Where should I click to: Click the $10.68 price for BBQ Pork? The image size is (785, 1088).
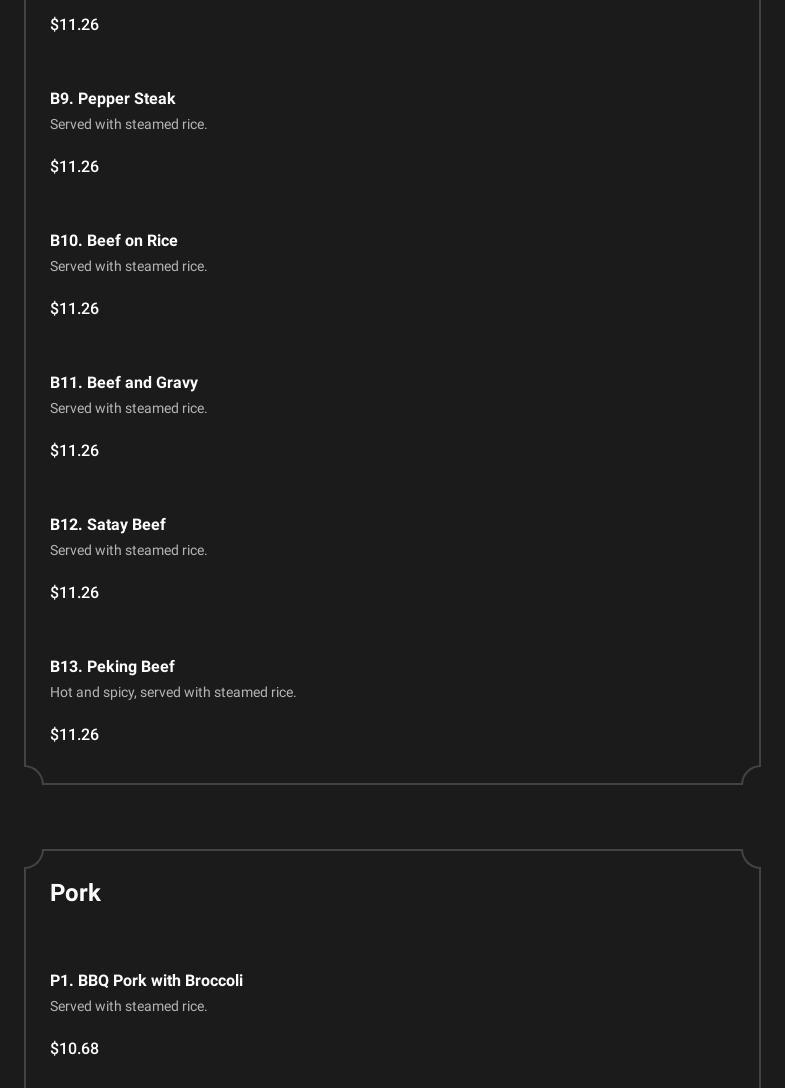pyautogui.click(x=74, y=1048)
